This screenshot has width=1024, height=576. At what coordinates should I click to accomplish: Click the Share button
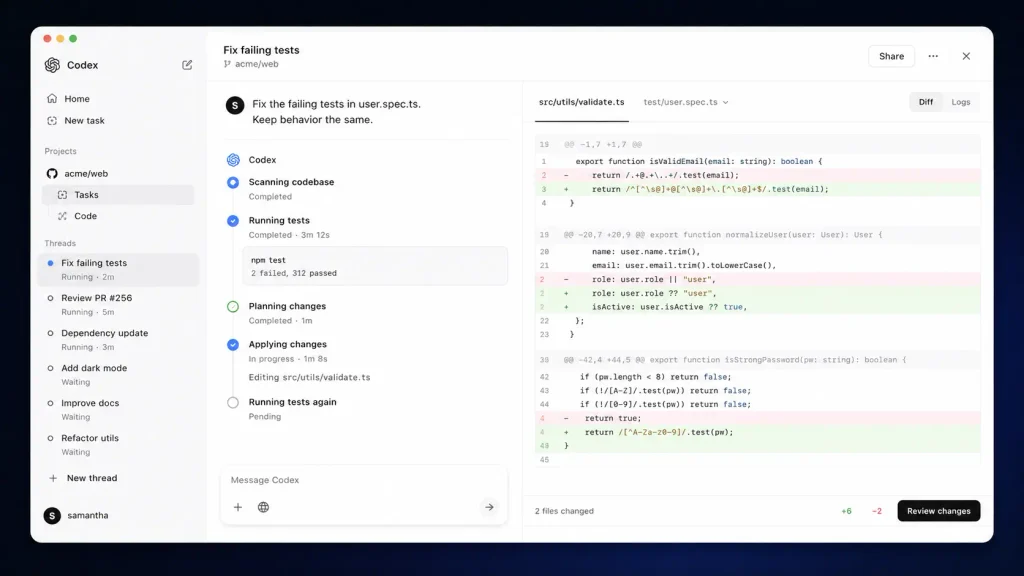click(891, 56)
